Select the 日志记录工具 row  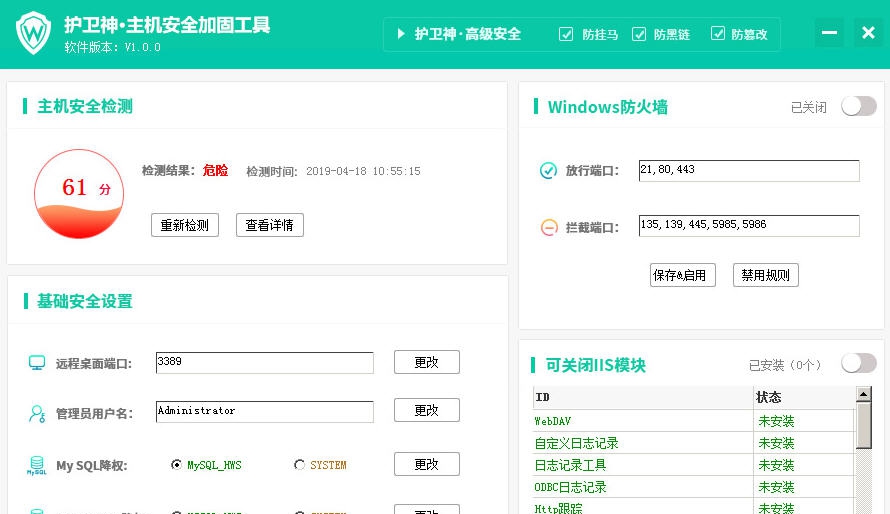[694, 465]
